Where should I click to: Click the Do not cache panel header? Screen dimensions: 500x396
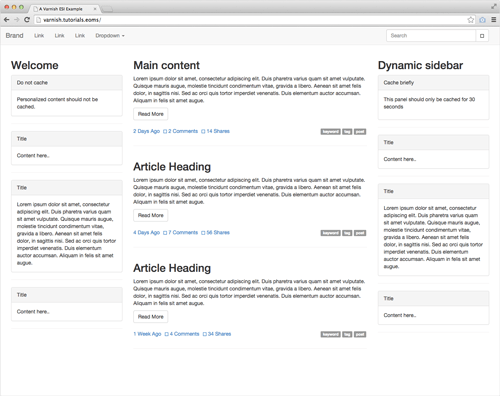[x=67, y=83]
